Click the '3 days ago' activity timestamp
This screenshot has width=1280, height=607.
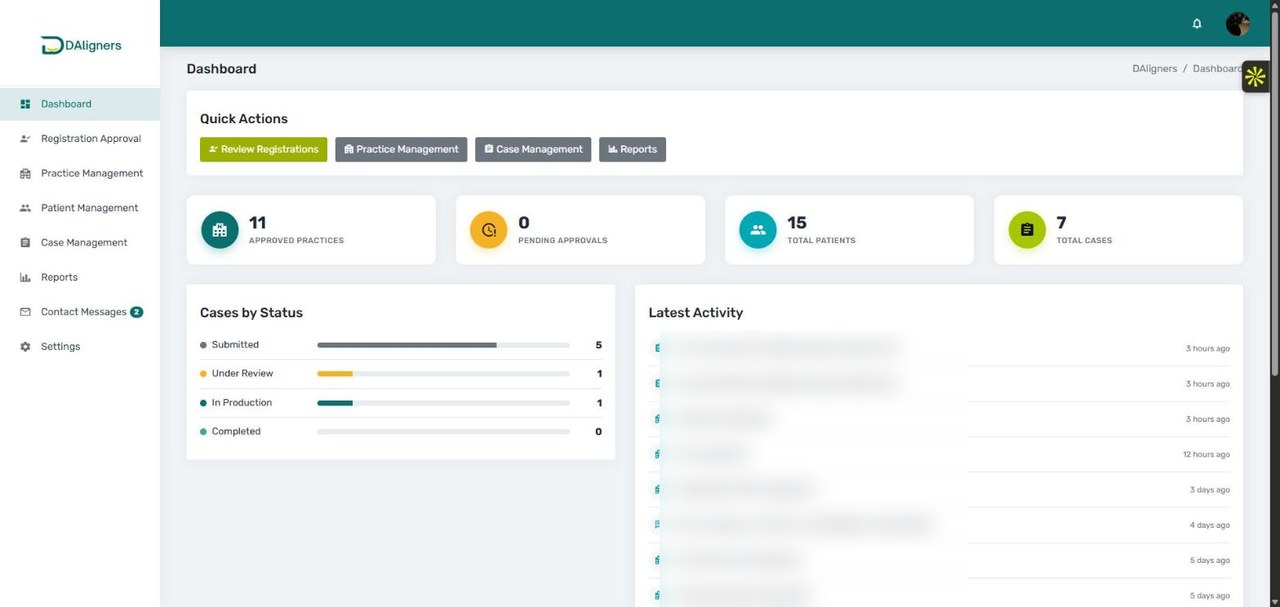[1210, 490]
